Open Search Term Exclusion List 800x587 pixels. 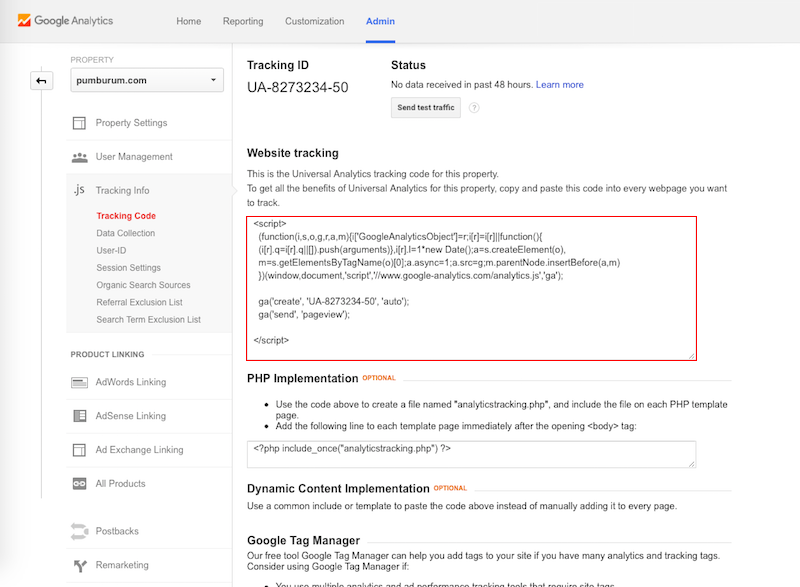(x=148, y=320)
